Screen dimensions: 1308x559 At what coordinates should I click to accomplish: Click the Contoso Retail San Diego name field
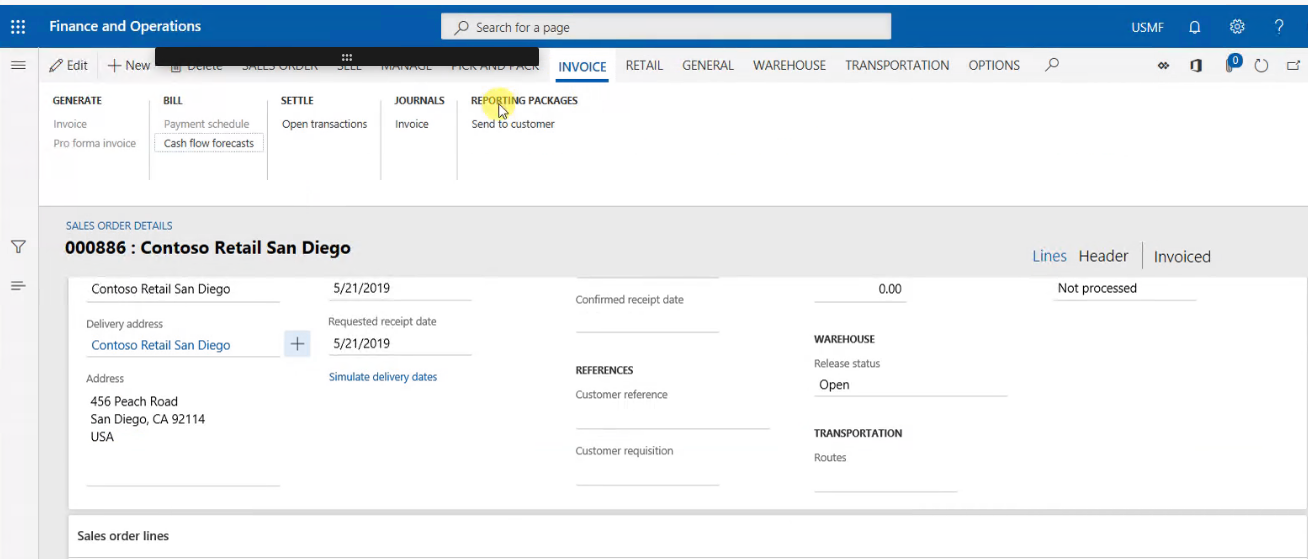tap(183, 289)
